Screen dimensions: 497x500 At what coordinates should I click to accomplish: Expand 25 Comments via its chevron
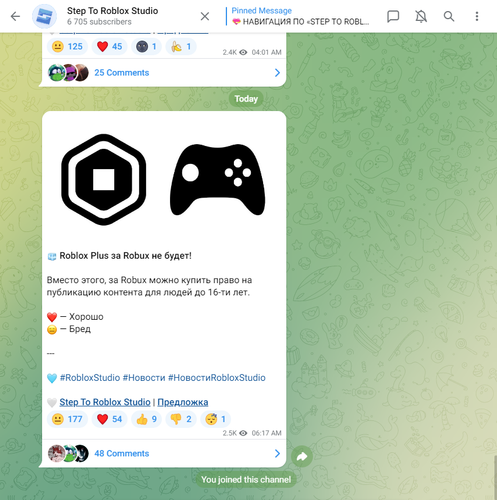277,73
